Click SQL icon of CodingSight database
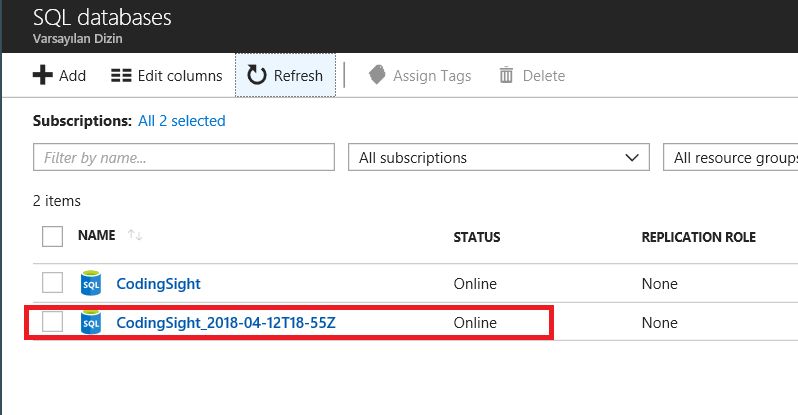Screen dimensions: 798x415 pyautogui.click(x=91, y=283)
